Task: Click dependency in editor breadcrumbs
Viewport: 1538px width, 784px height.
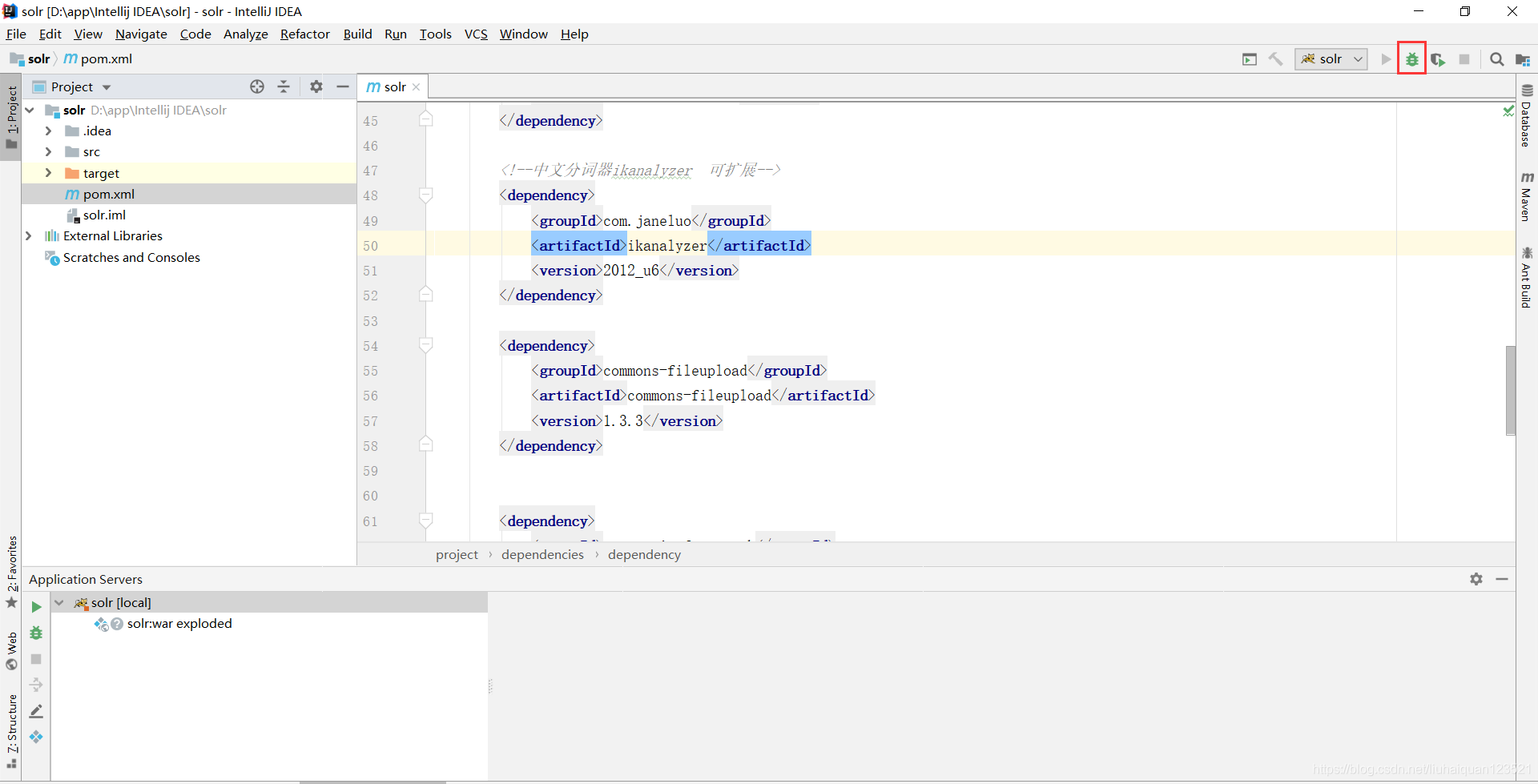Action: pos(644,555)
